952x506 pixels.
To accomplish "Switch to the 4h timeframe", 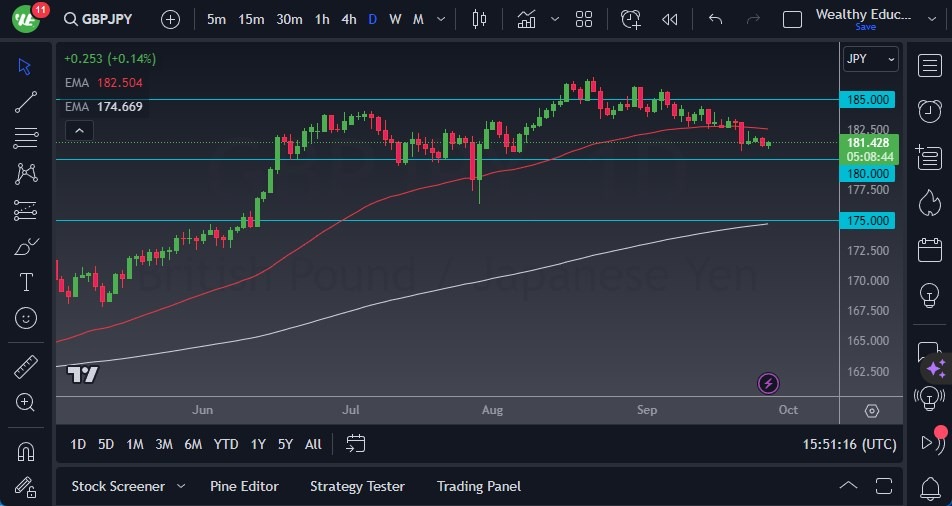I will pyautogui.click(x=348, y=19).
